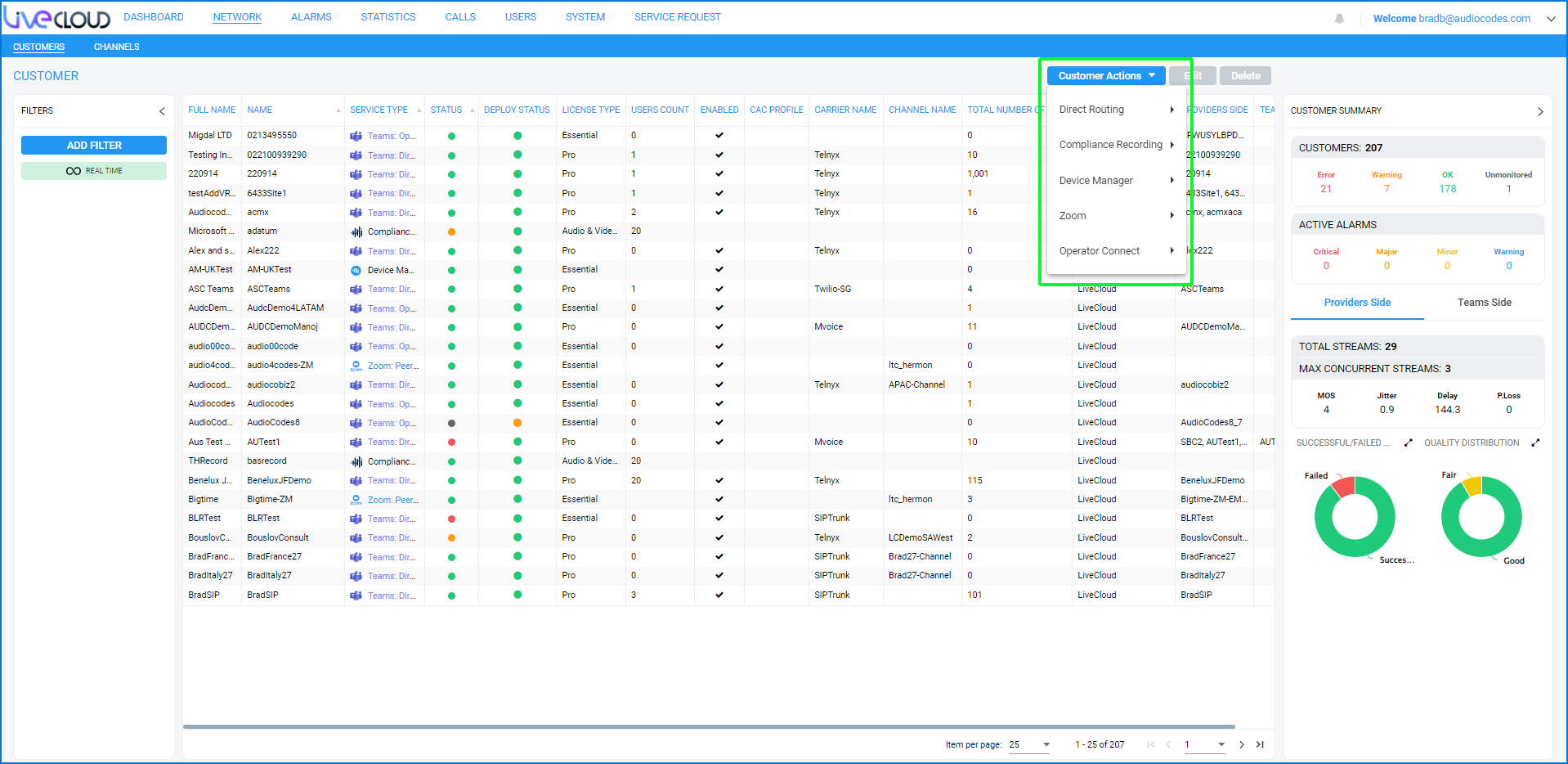Screen dimensions: 1568x764
Task: Click the License Type column header
Action: (x=591, y=110)
